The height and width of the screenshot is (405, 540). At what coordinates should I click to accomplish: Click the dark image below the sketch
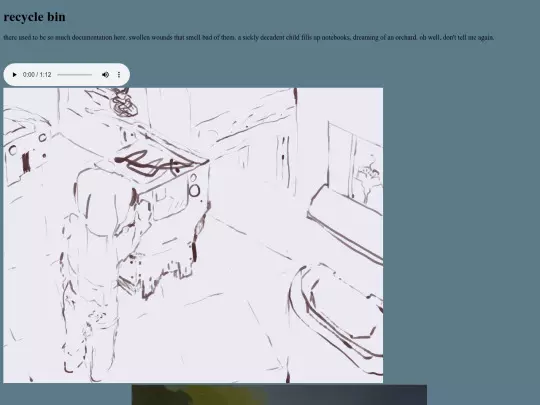tap(279, 395)
